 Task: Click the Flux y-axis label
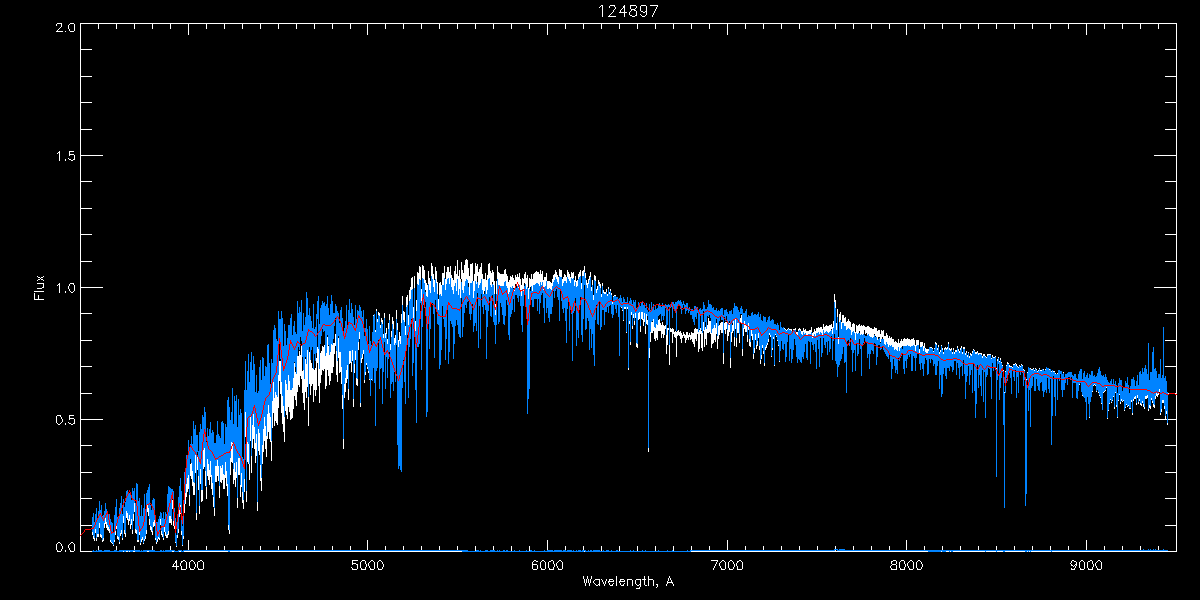click(40, 289)
